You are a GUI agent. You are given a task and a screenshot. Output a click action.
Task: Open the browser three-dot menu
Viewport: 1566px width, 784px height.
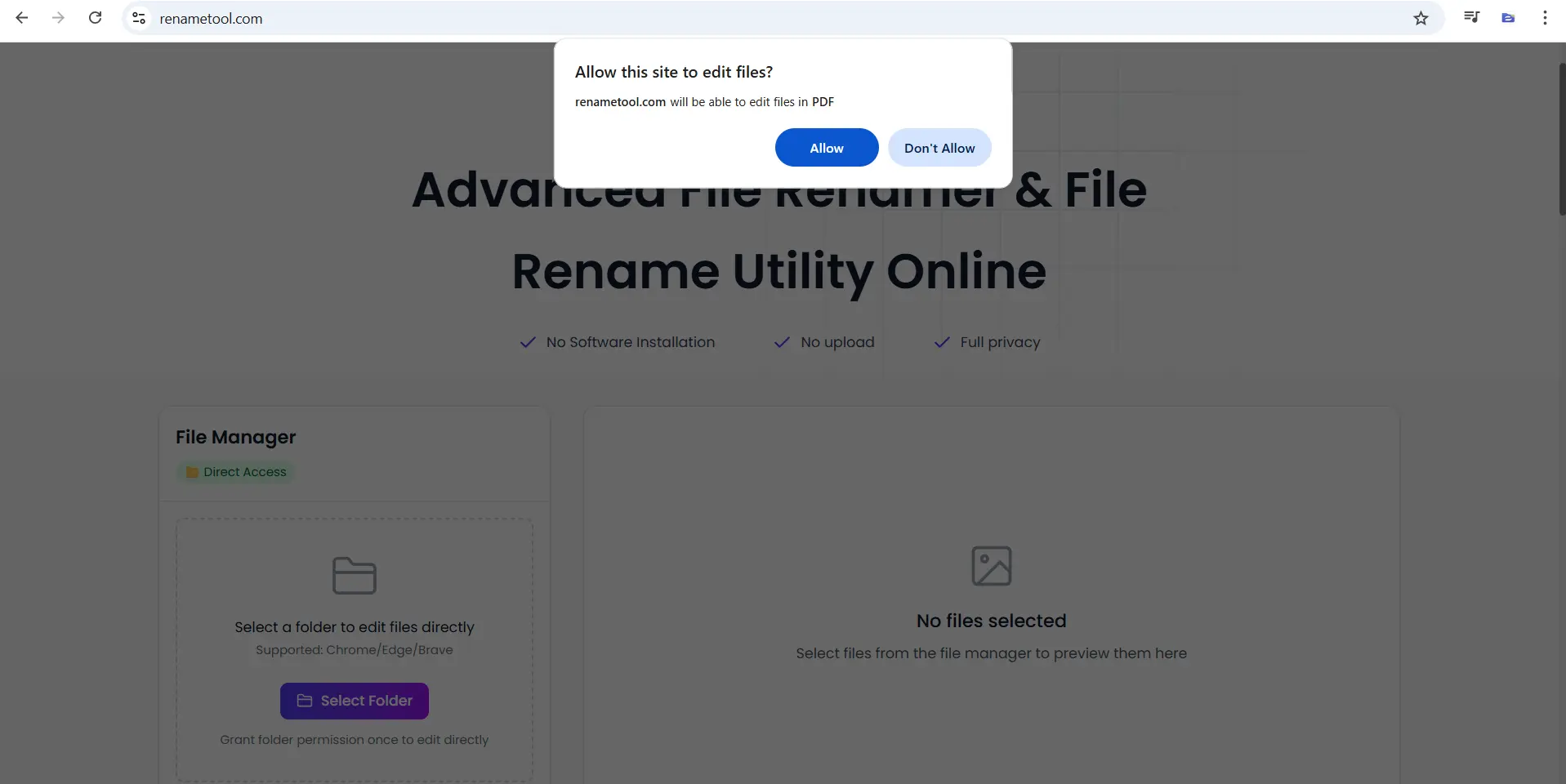point(1545,18)
